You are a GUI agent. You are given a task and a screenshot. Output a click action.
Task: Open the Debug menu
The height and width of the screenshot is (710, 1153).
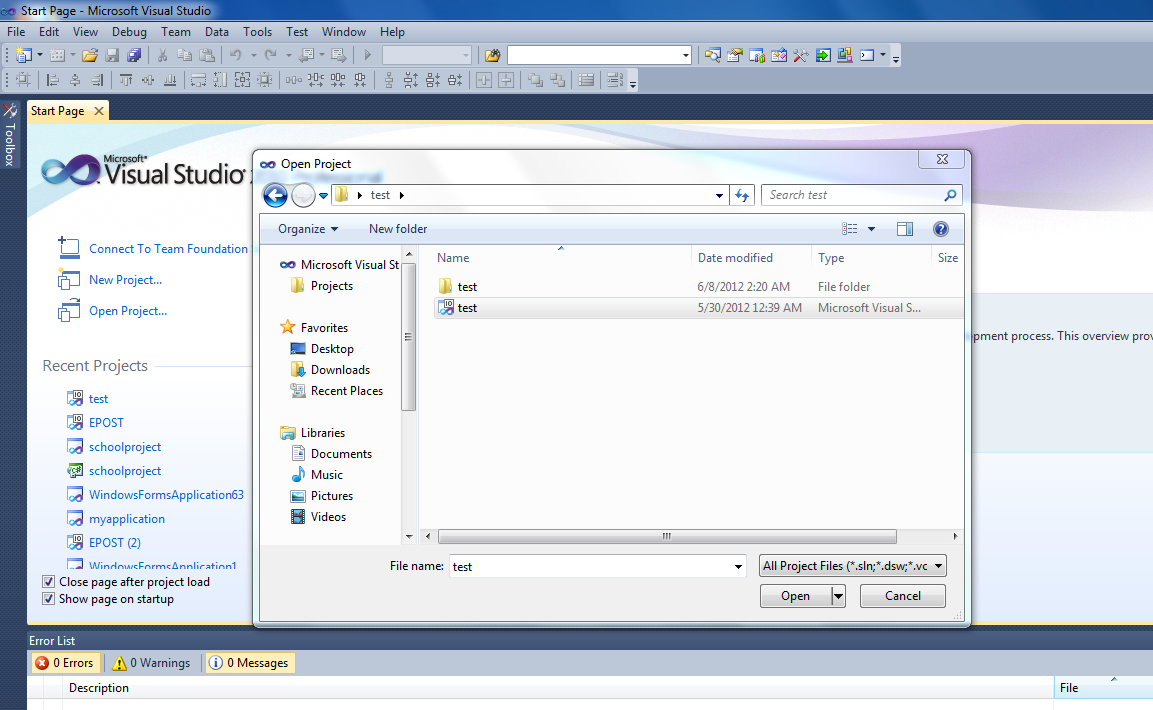(x=129, y=32)
